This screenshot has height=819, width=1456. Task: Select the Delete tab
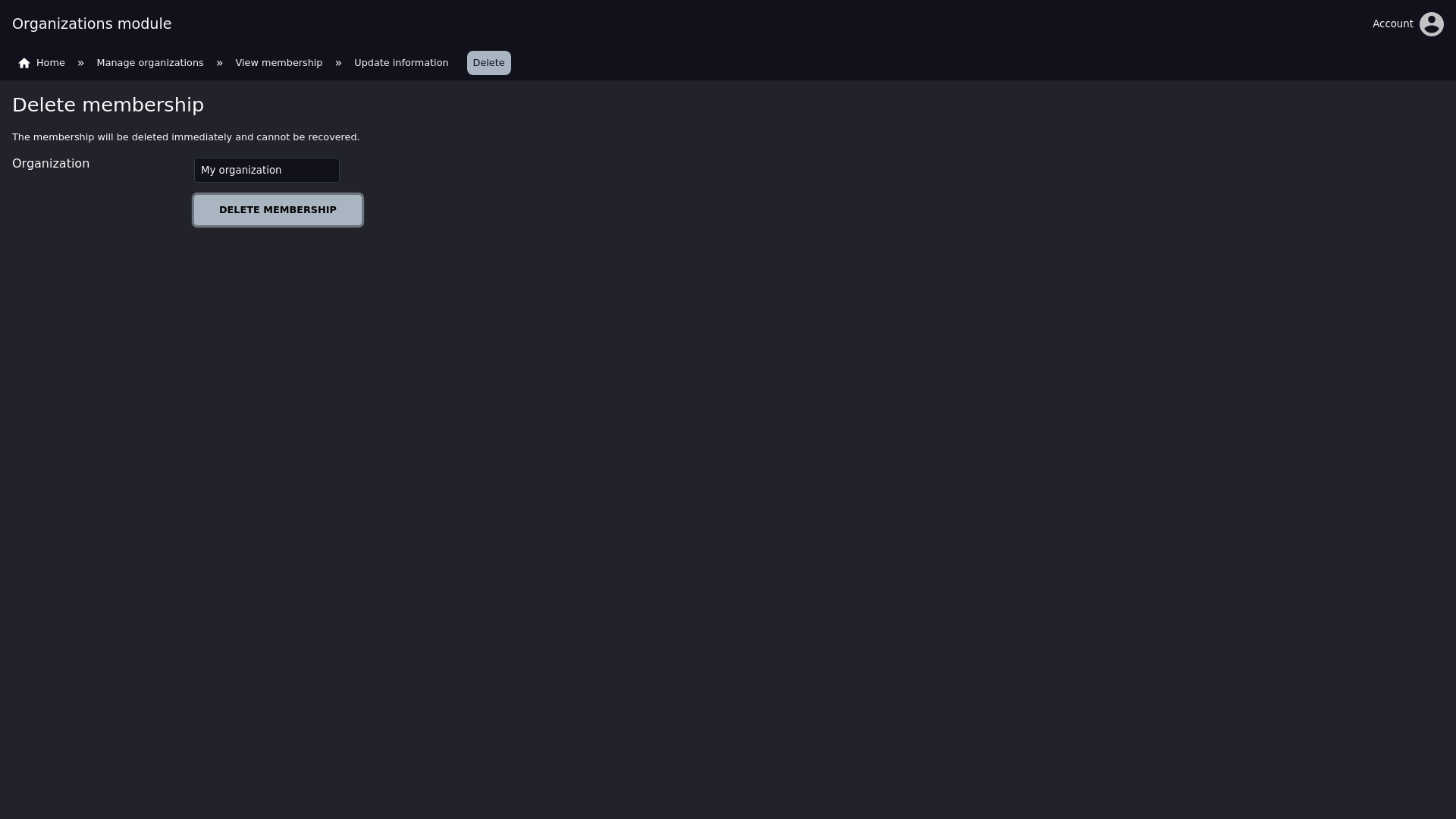click(488, 63)
